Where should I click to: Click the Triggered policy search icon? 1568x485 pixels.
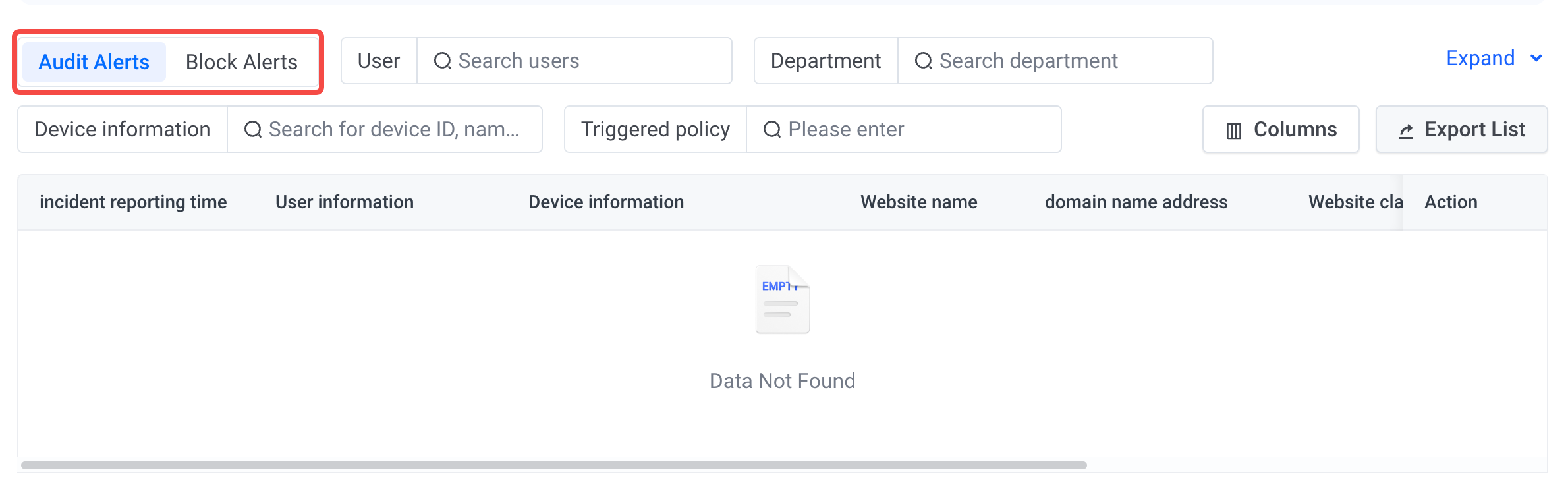pyautogui.click(x=772, y=130)
